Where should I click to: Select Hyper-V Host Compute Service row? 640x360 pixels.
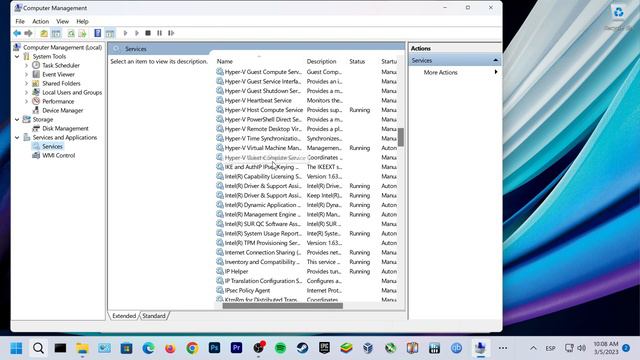(306, 110)
